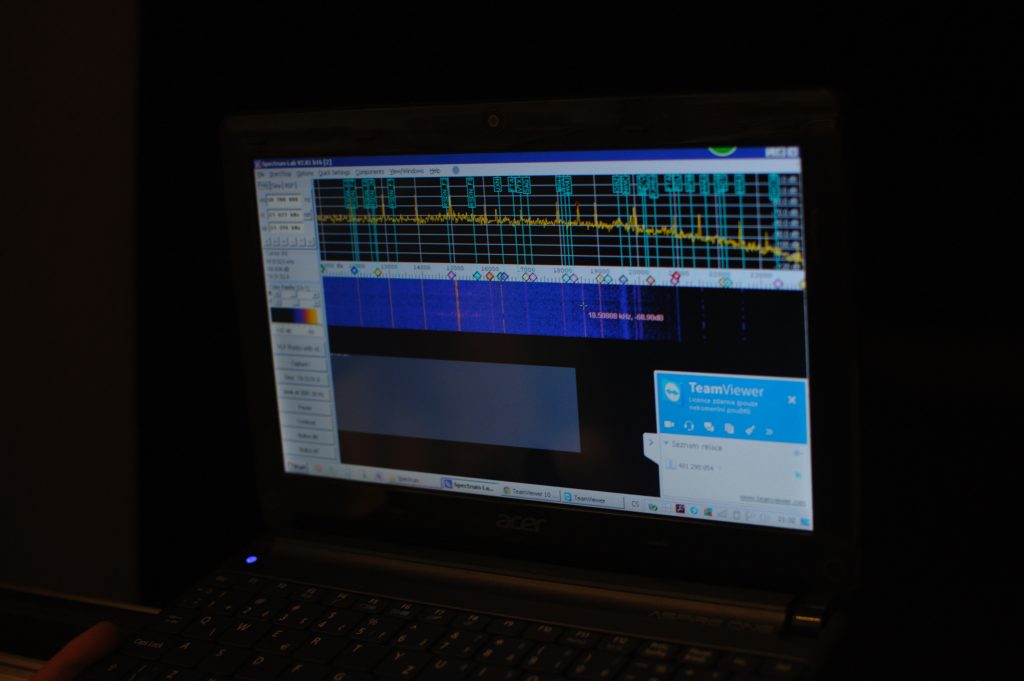Click the waterfall frequency readout 18.50000 kHz
The height and width of the screenshot is (681, 1024).
click(626, 316)
